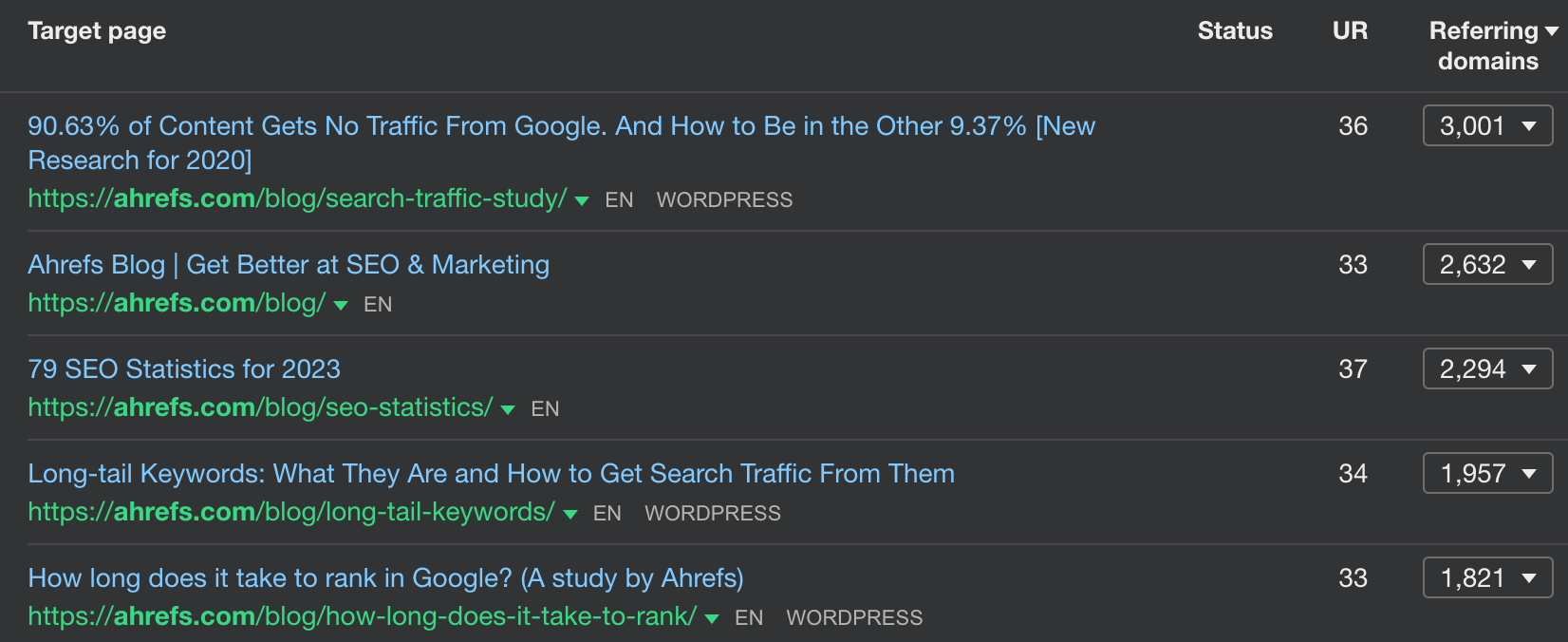Screen dimensions: 1568x642
Task: Expand the caret beside long-tail-keywords URL
Action: tap(569, 514)
